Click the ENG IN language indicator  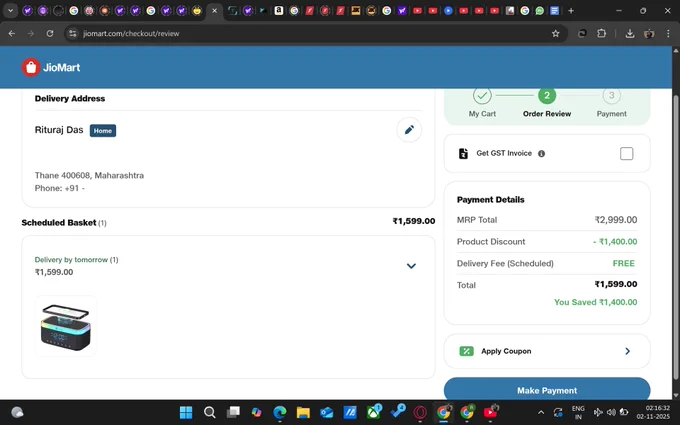pyautogui.click(x=578, y=412)
